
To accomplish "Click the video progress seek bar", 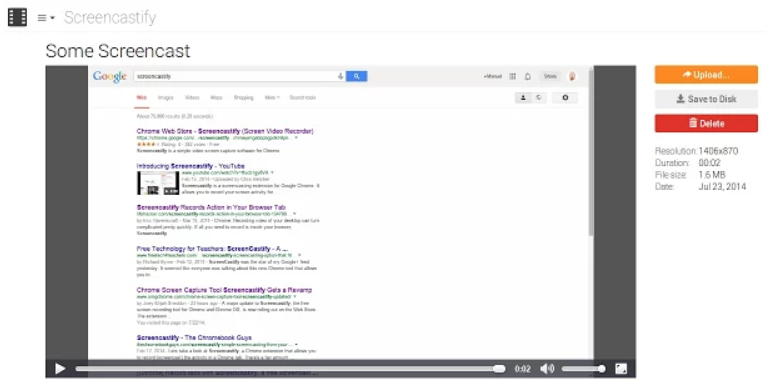I will point(290,369).
